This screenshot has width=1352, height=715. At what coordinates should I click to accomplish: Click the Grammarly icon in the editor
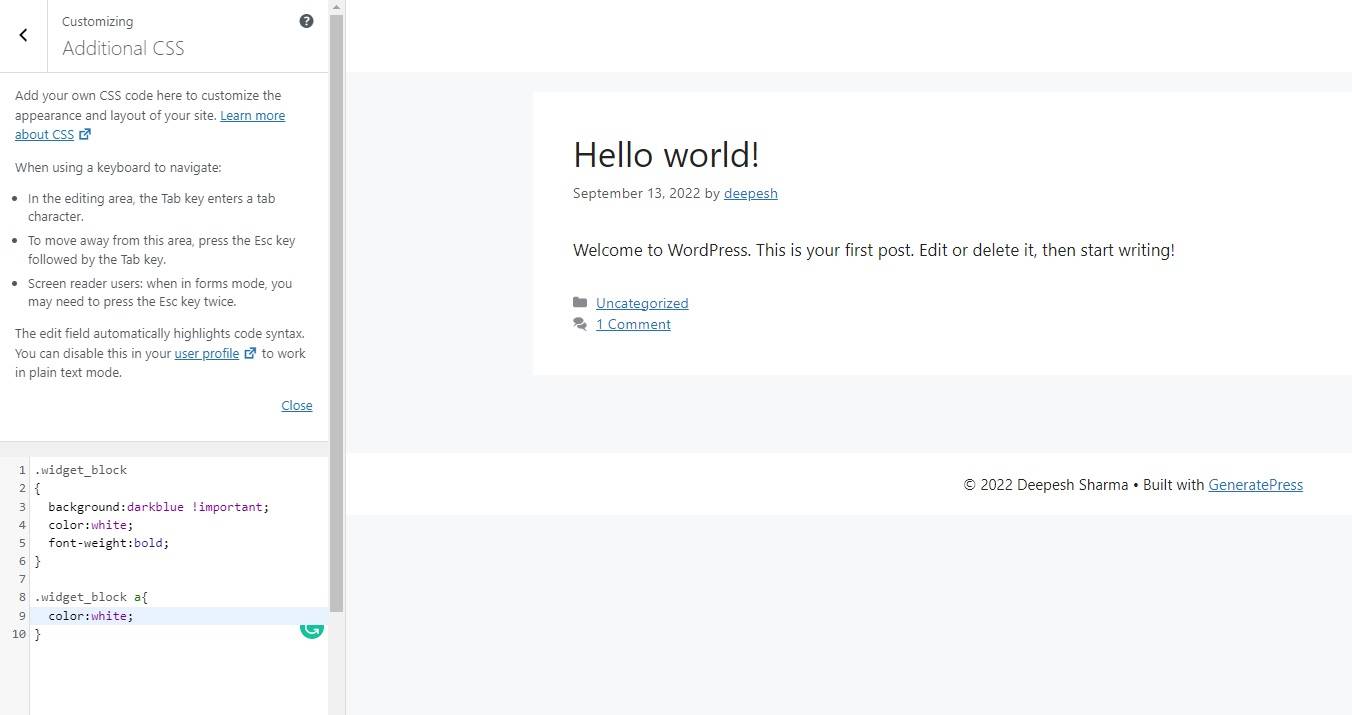pos(312,627)
